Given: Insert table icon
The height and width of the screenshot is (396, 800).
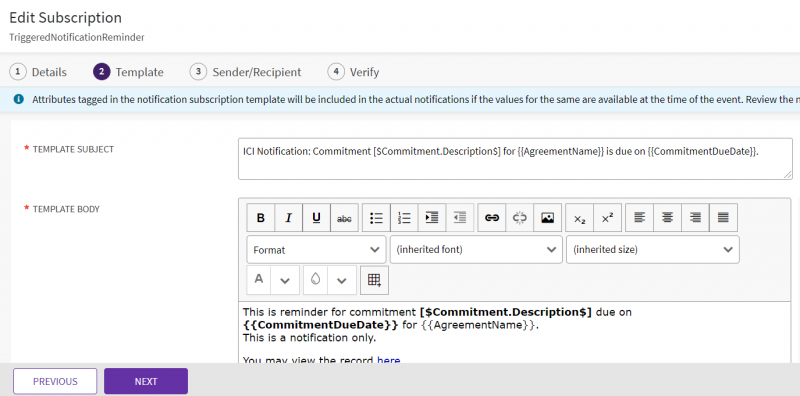Looking at the screenshot, I should coord(374,280).
